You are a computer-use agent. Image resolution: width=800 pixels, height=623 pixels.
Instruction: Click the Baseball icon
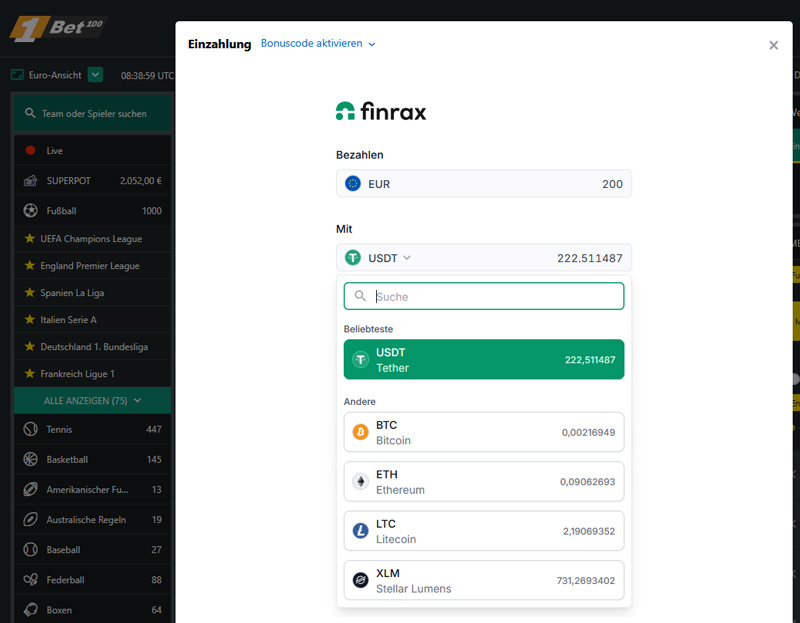tap(31, 550)
